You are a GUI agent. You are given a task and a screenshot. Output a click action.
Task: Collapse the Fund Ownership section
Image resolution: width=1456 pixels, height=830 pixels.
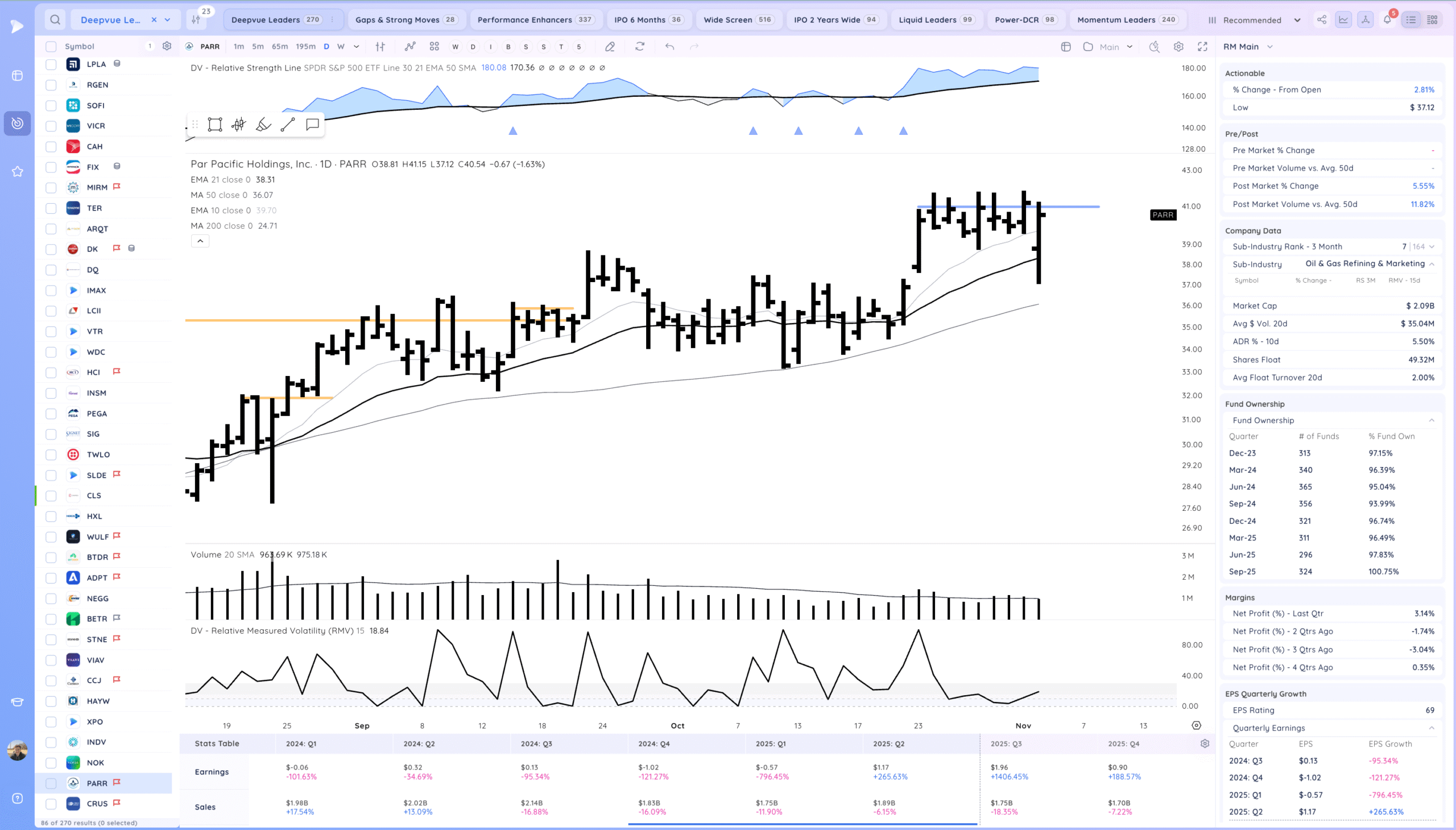pos(1431,420)
